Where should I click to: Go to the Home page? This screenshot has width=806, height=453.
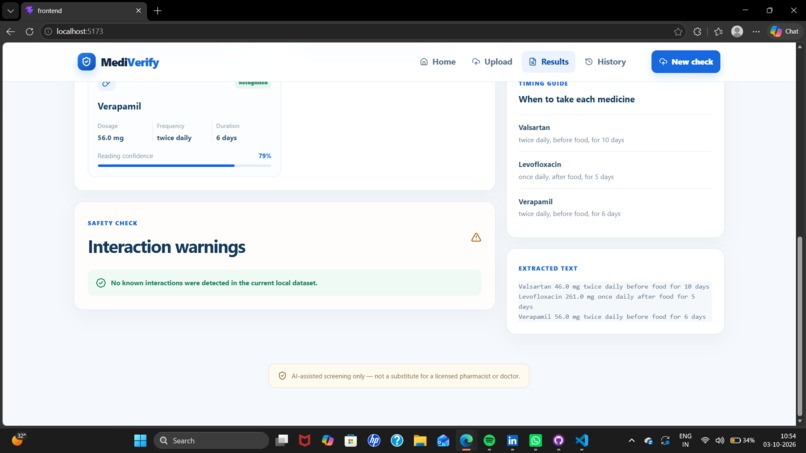(x=437, y=62)
